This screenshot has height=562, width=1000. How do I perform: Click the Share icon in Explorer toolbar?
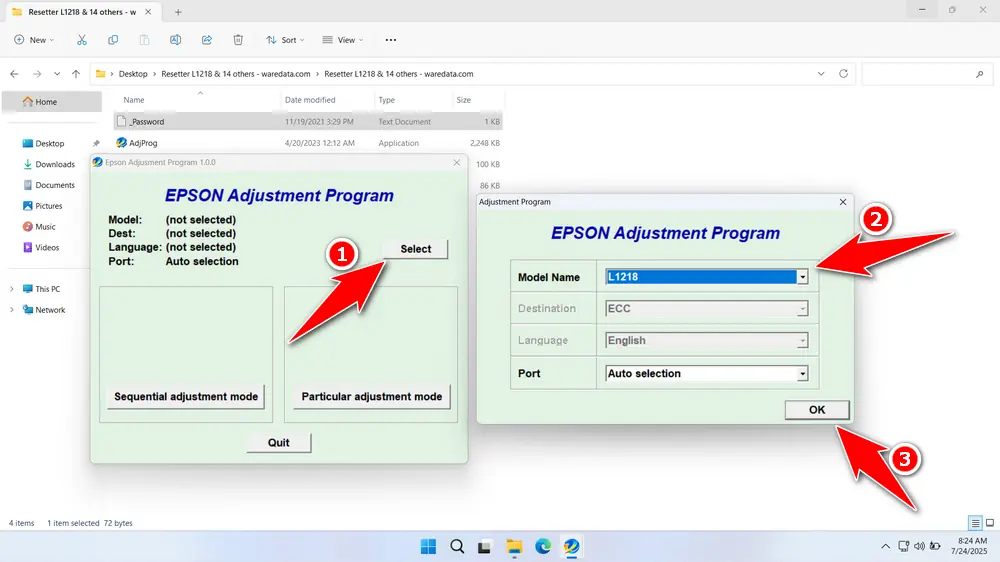coord(207,40)
